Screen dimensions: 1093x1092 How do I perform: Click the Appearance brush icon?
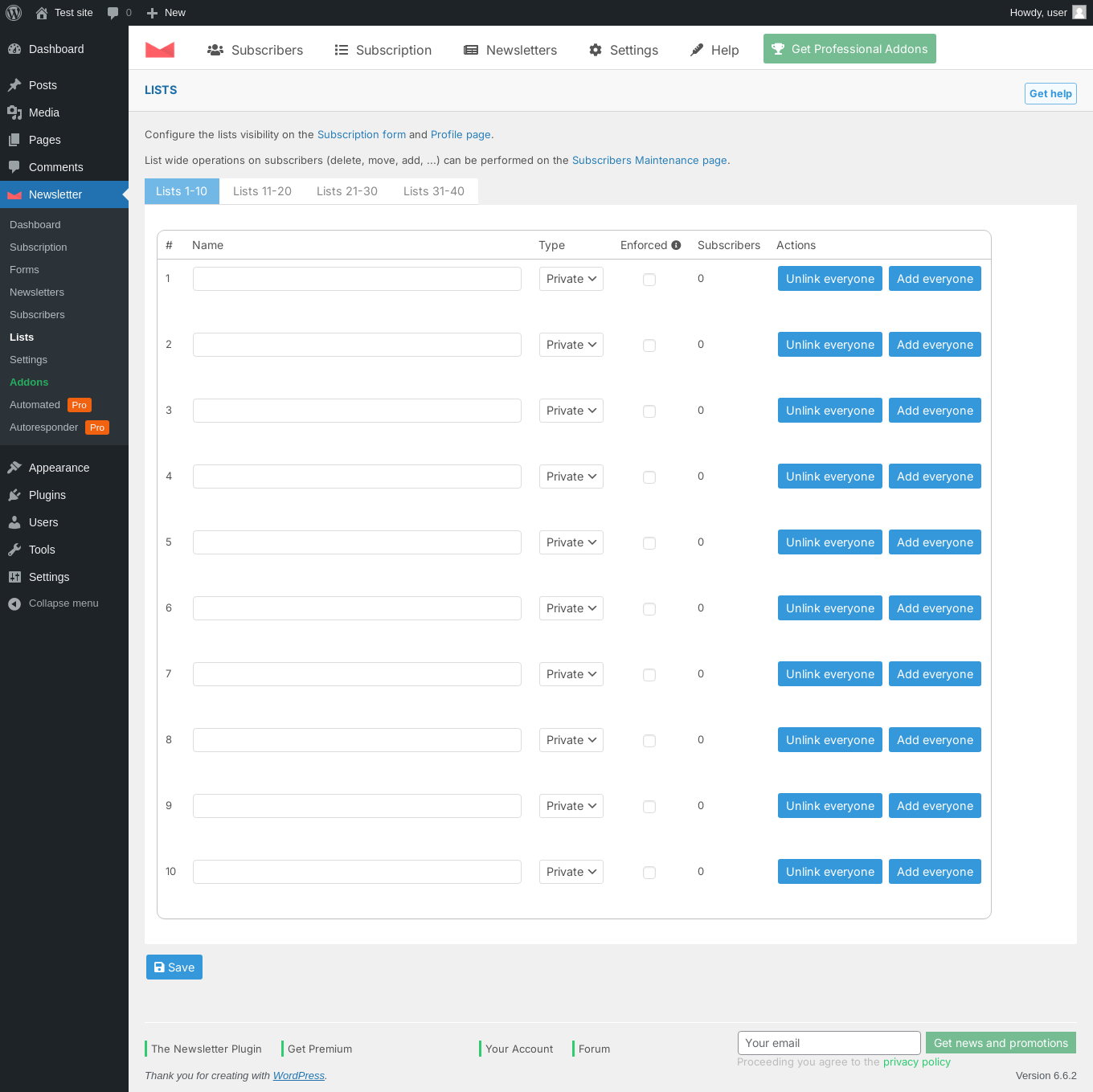coord(14,468)
